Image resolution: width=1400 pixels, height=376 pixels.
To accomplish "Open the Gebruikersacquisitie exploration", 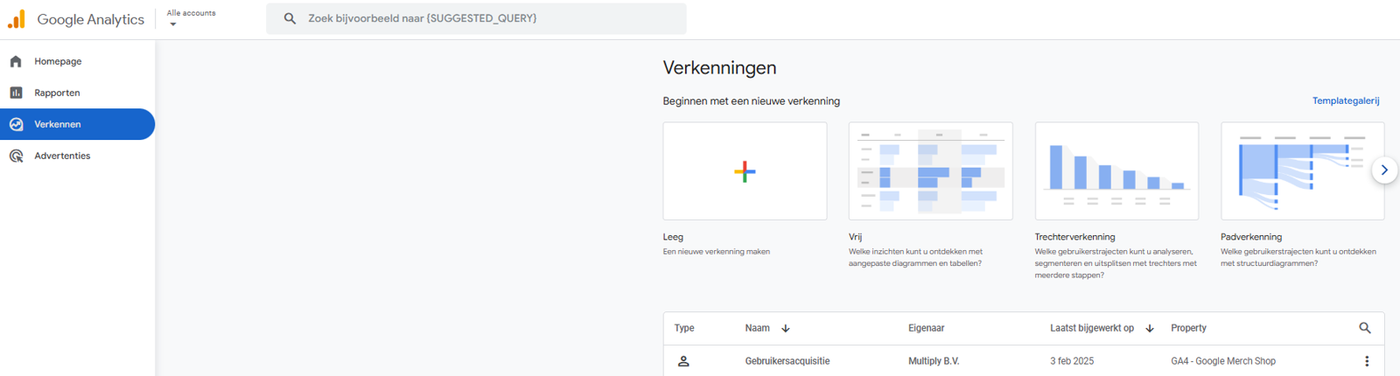I will coord(788,361).
